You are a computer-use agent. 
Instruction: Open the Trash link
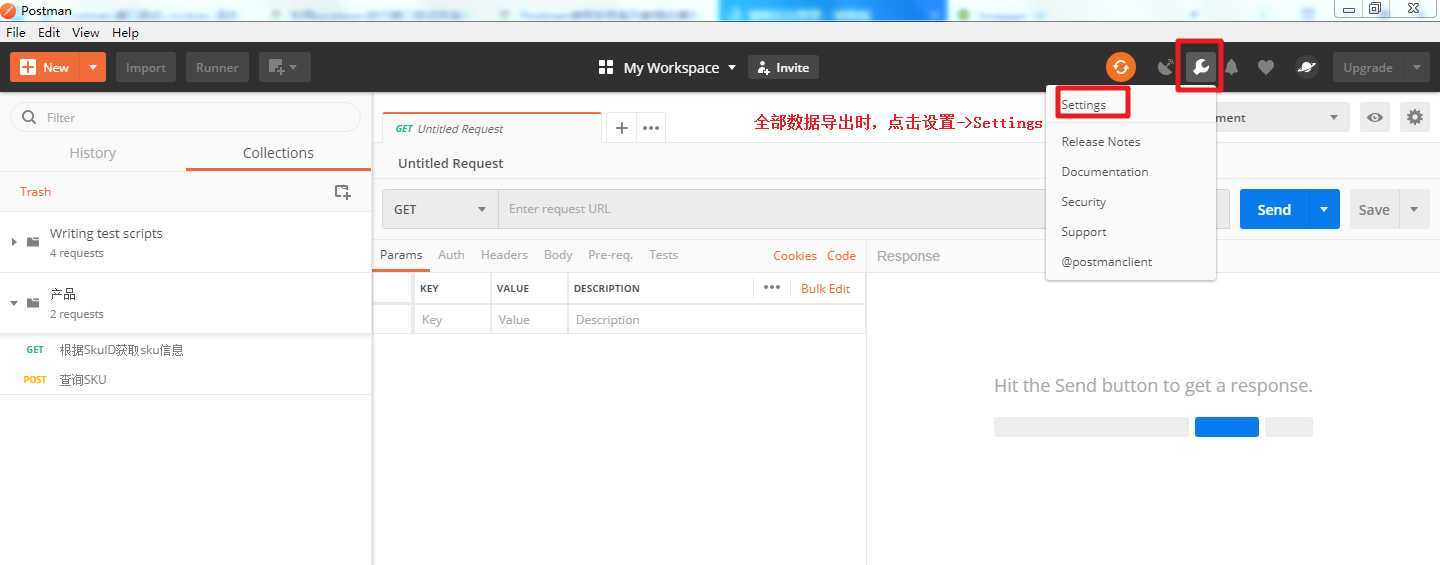pos(35,191)
